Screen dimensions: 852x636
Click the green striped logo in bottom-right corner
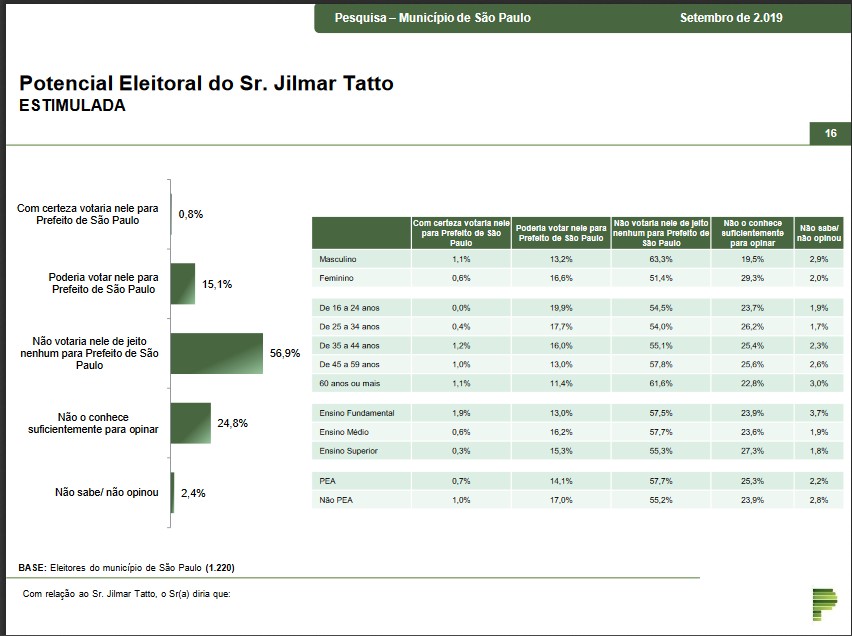824,605
